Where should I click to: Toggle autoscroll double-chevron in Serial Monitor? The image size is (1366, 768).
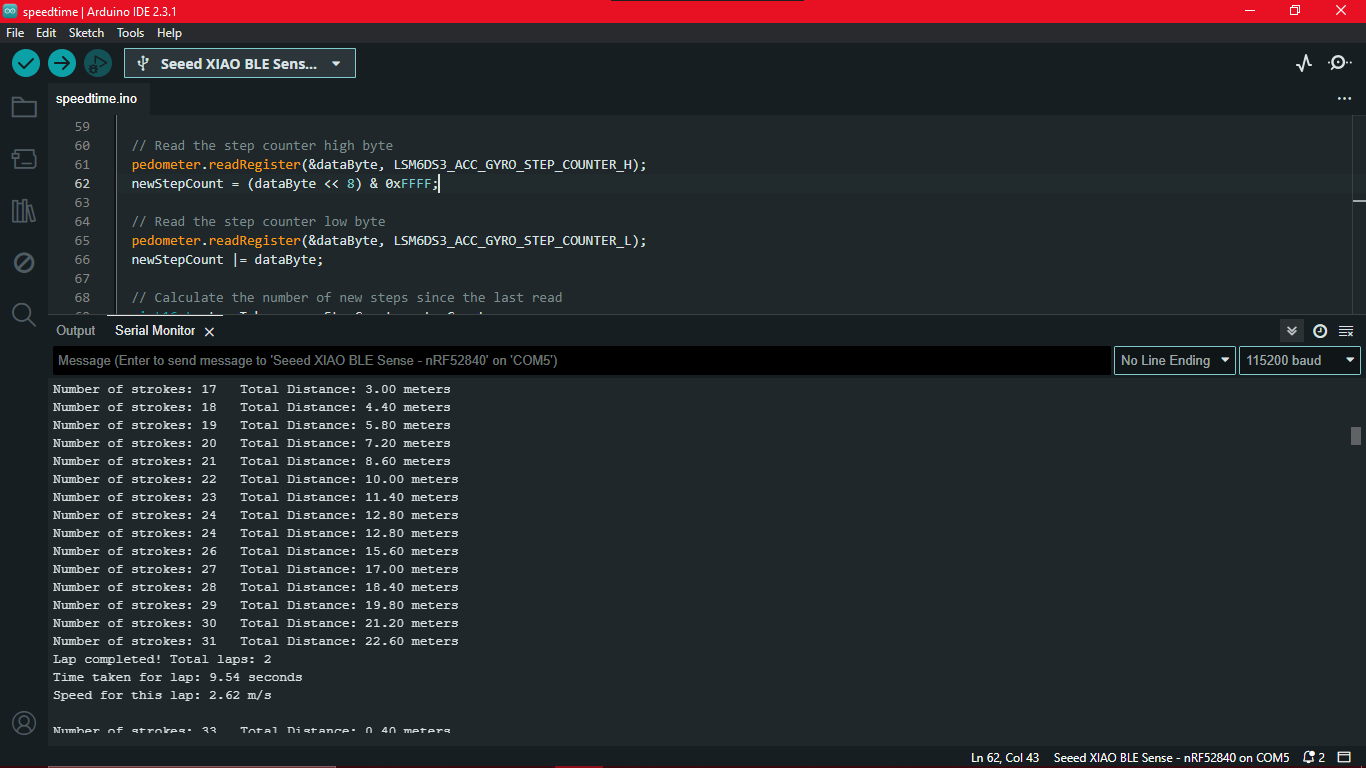[x=1292, y=331]
